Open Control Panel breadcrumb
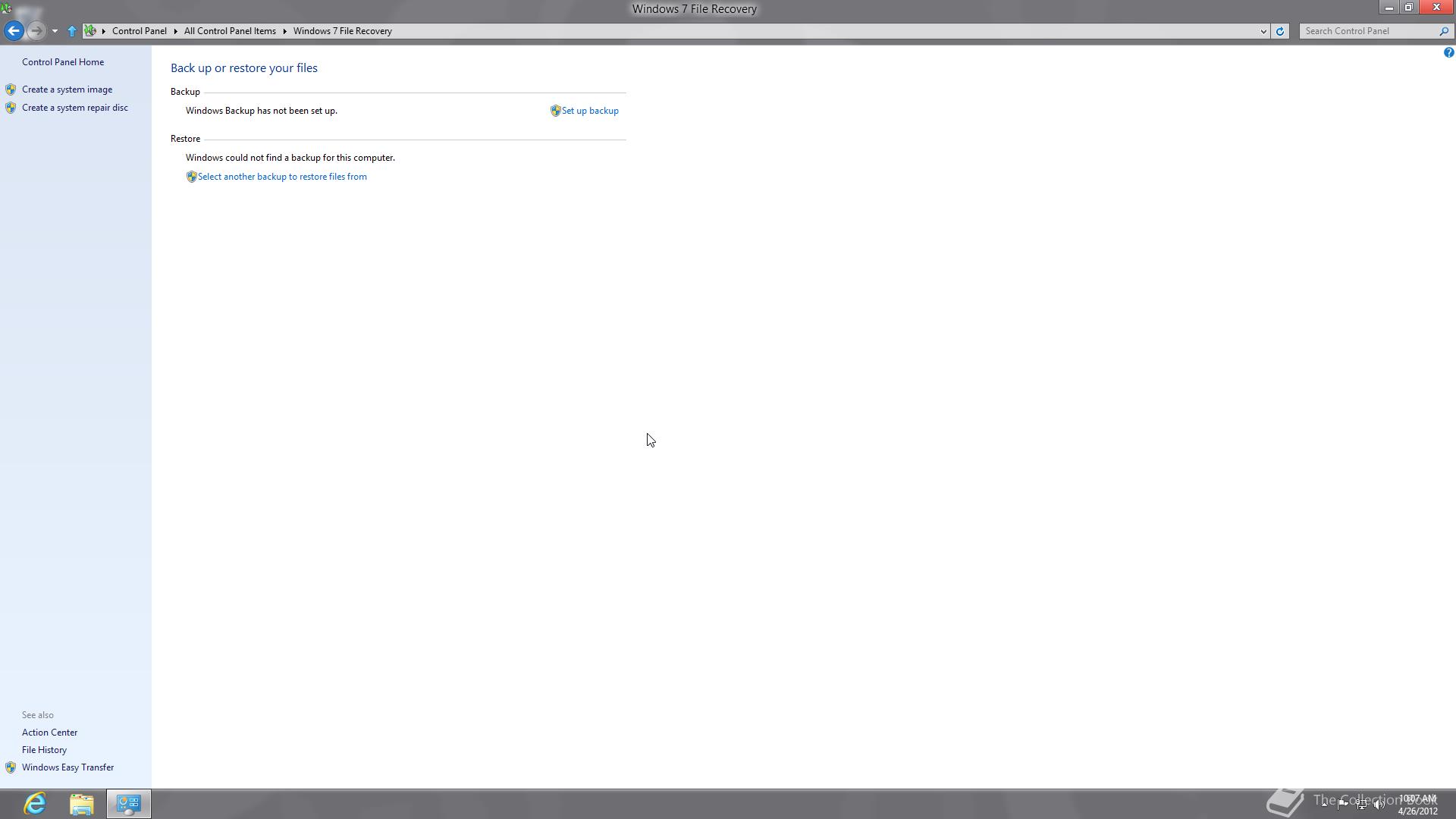Screen dimensions: 1456x819 pos(140,31)
